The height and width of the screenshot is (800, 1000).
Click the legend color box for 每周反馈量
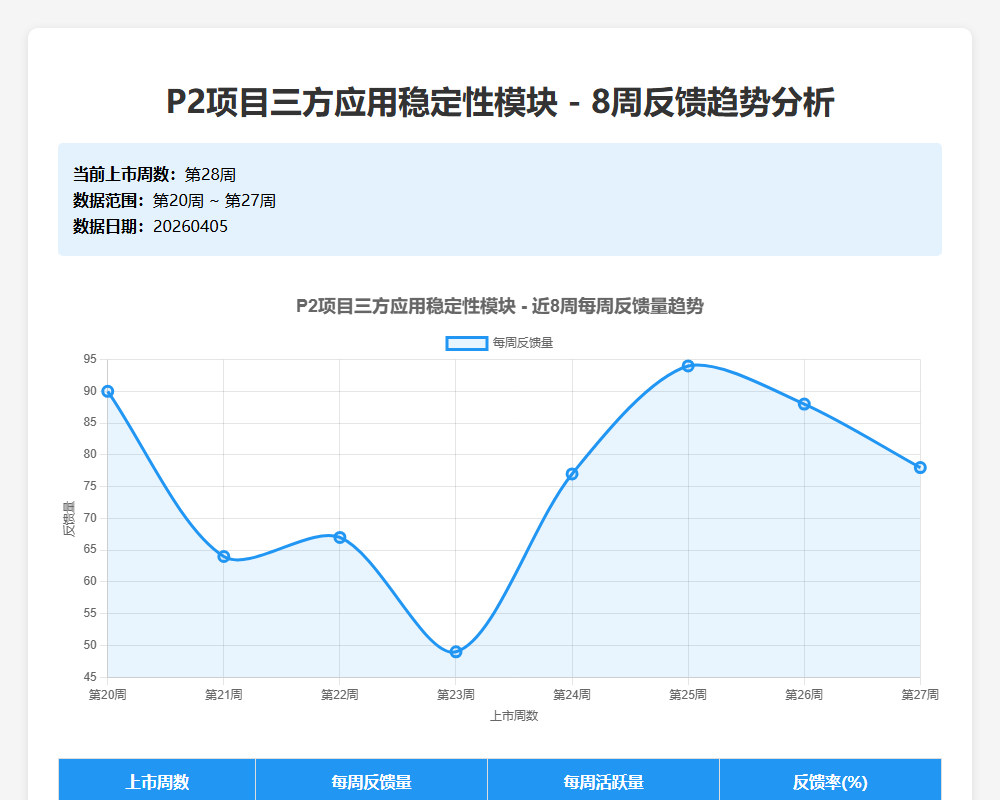(467, 343)
